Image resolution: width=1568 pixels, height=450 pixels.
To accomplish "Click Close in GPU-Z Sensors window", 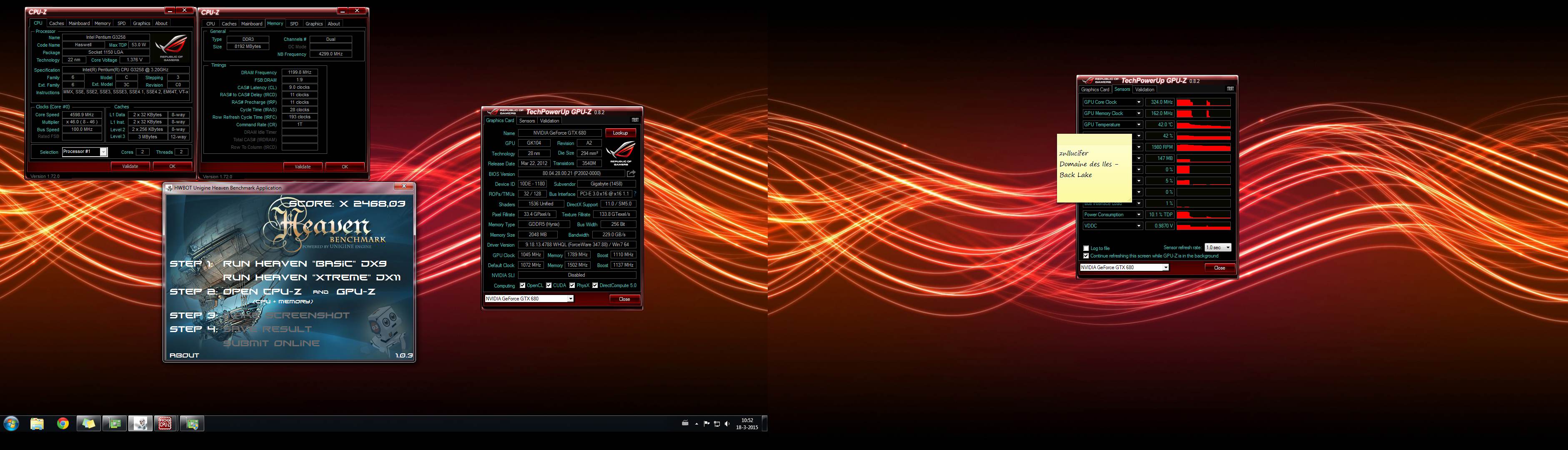I will coord(1220,267).
